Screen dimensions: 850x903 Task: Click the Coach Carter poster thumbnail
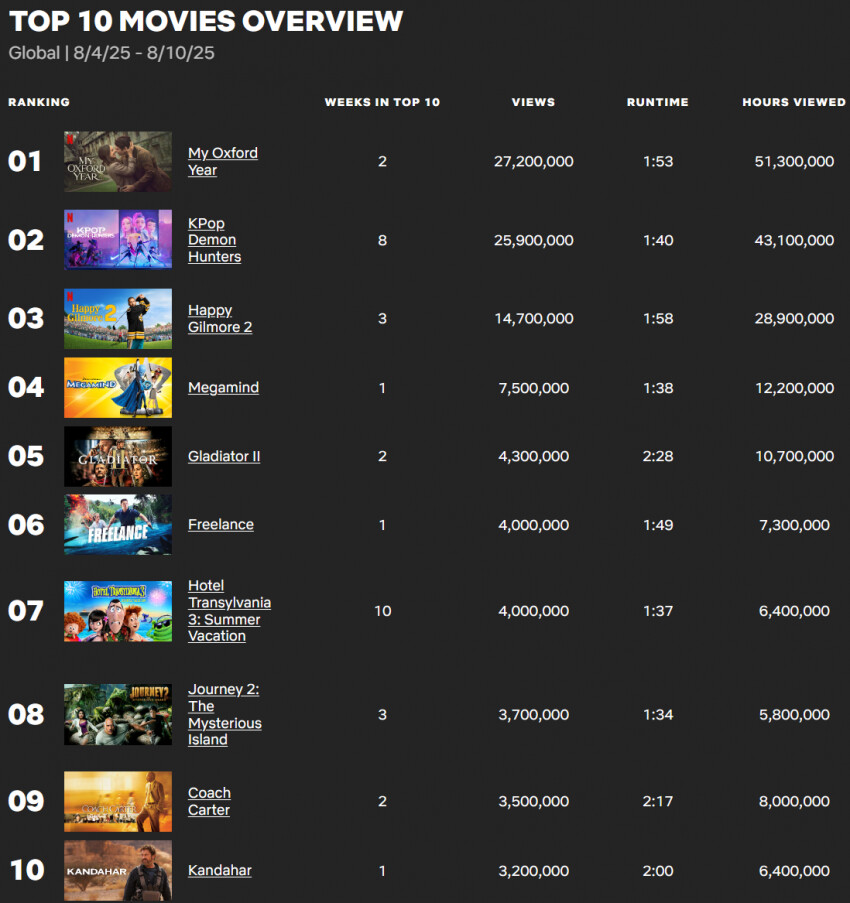118,801
